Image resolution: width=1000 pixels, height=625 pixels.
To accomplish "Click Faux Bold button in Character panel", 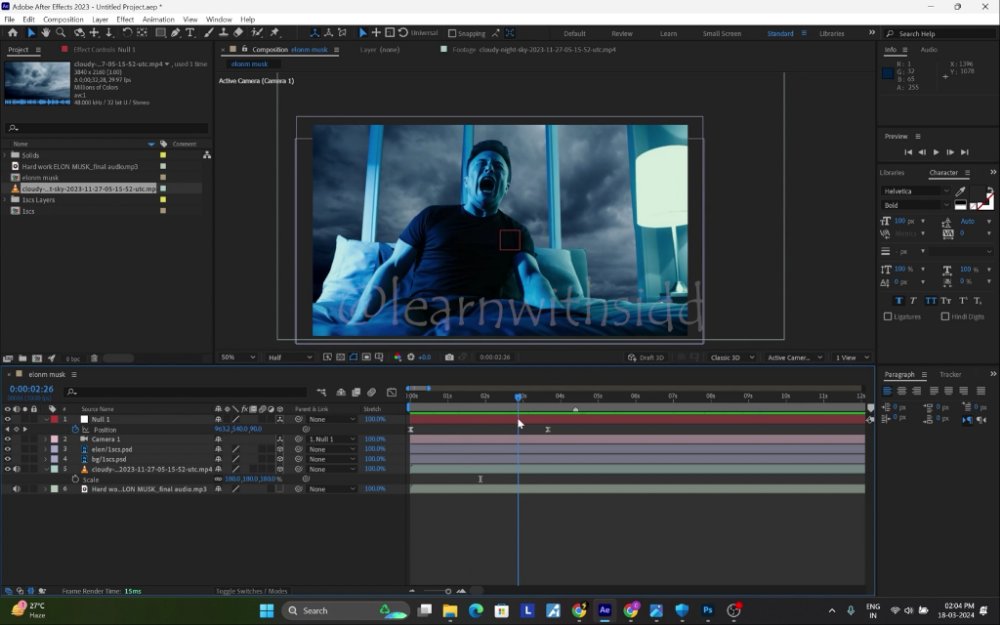I will (x=899, y=300).
